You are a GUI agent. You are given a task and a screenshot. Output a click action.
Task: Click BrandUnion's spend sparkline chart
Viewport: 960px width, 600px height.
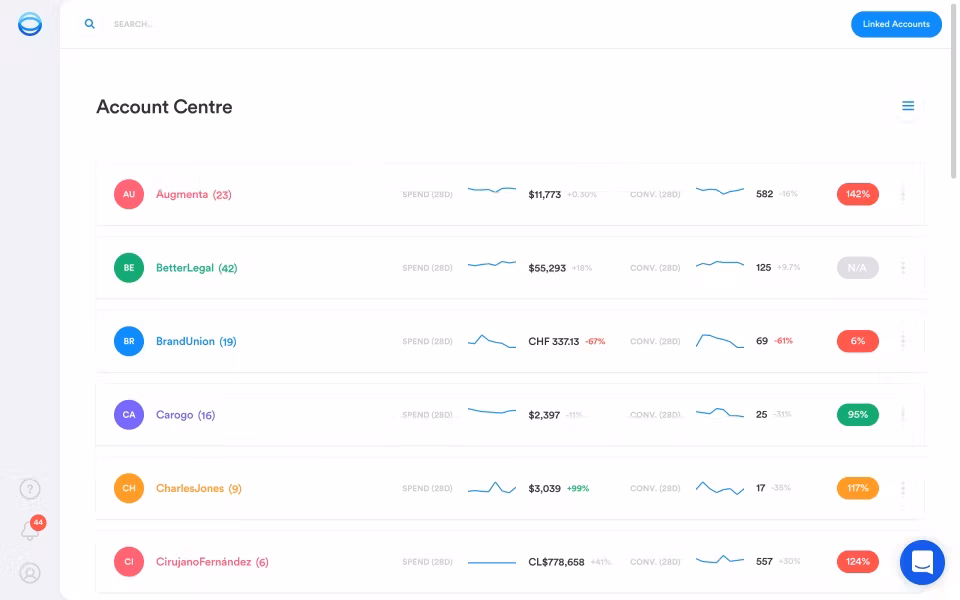(x=491, y=341)
